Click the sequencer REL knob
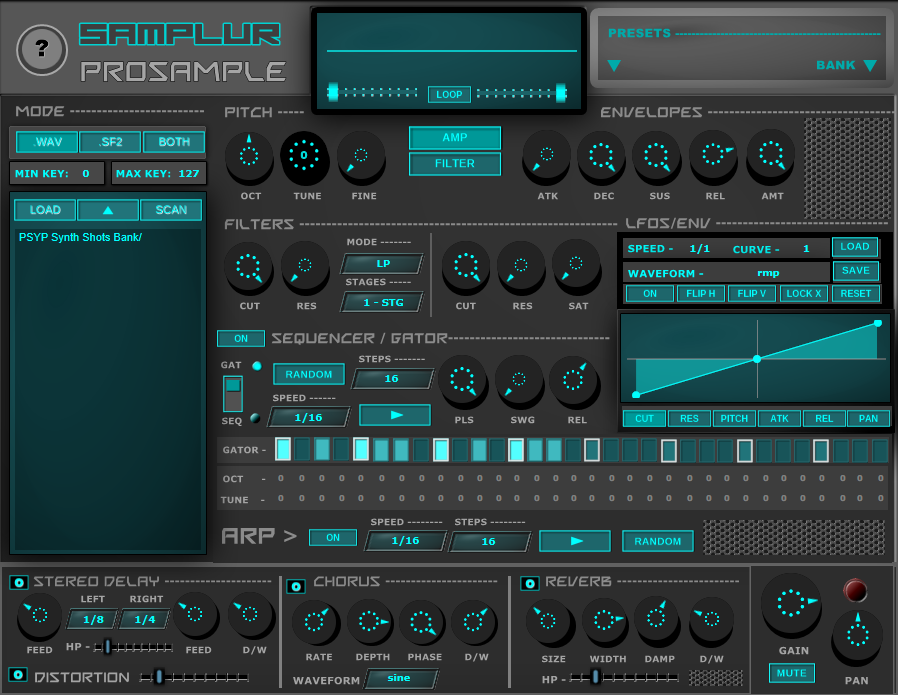The height and width of the screenshot is (695, 898). (574, 380)
